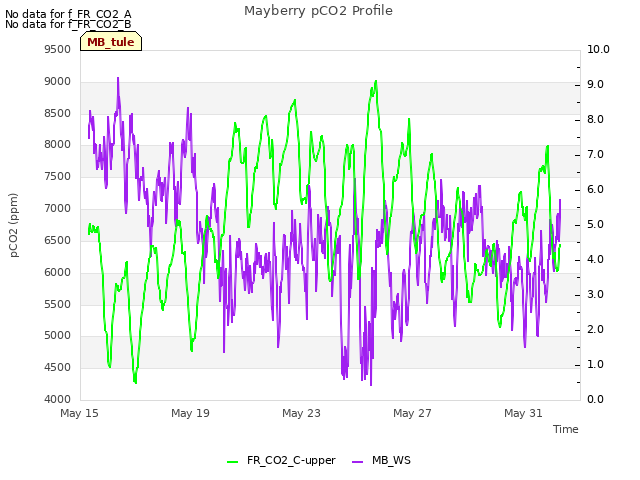Click the 5.0 right axis value

click(595, 224)
